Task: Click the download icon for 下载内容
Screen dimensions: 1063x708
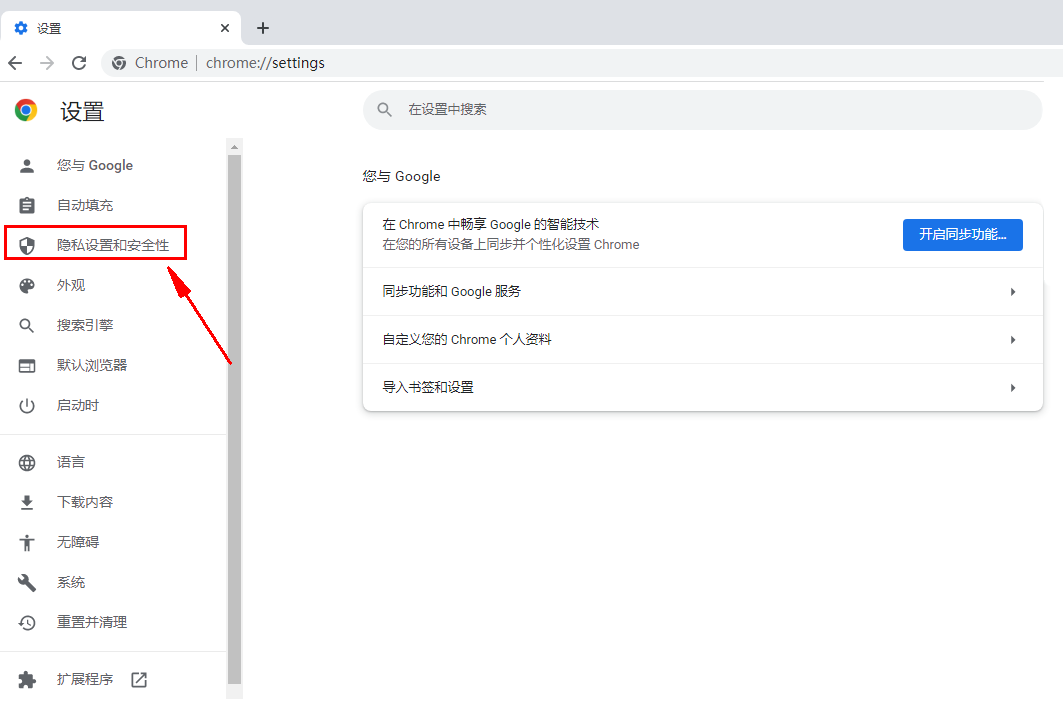Action: click(27, 503)
